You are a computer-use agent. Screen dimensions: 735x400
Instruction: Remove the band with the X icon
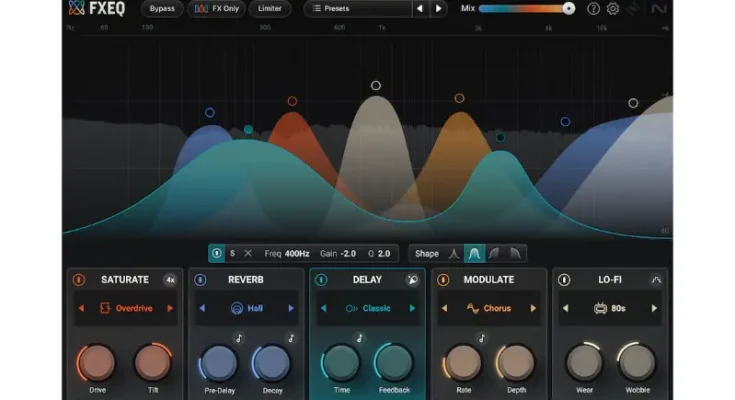point(249,254)
